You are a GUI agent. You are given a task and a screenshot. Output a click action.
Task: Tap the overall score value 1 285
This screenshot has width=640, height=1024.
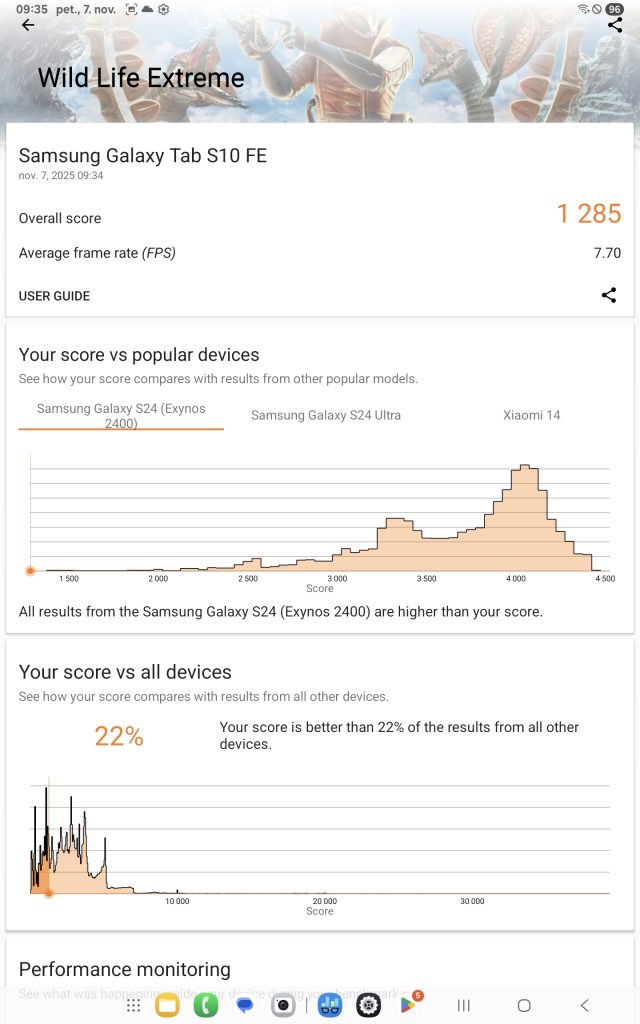[x=589, y=214]
